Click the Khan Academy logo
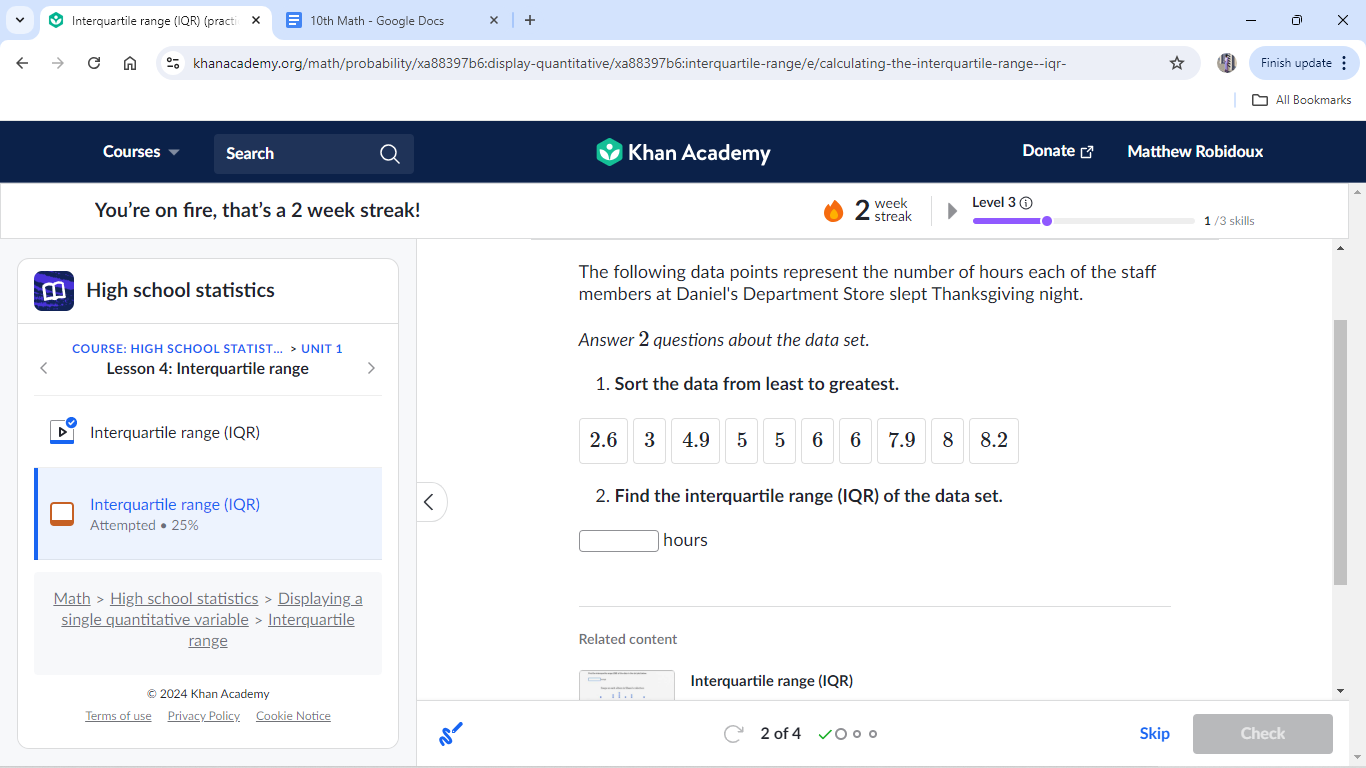This screenshot has width=1366, height=768. [683, 152]
